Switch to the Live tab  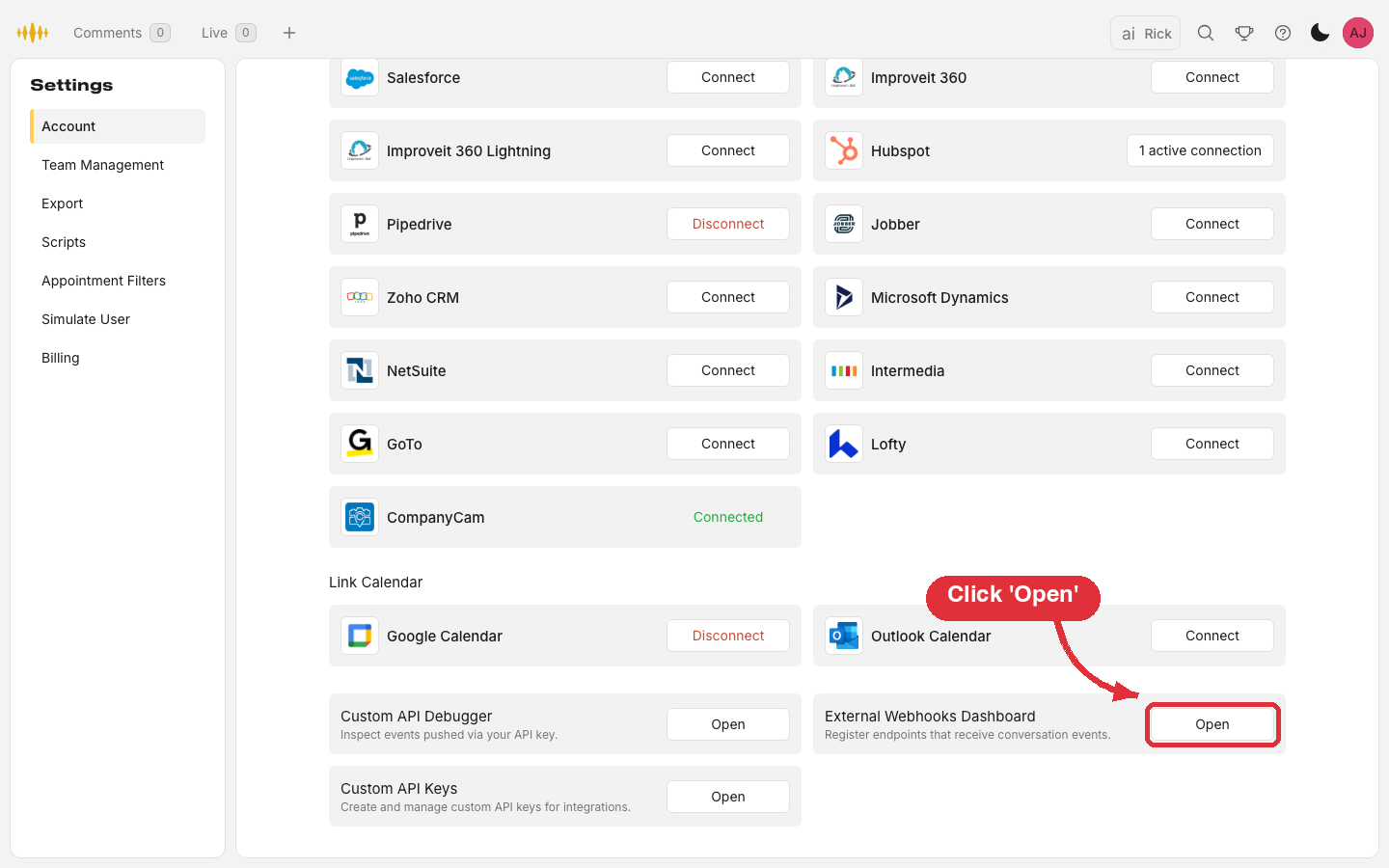click(x=229, y=33)
